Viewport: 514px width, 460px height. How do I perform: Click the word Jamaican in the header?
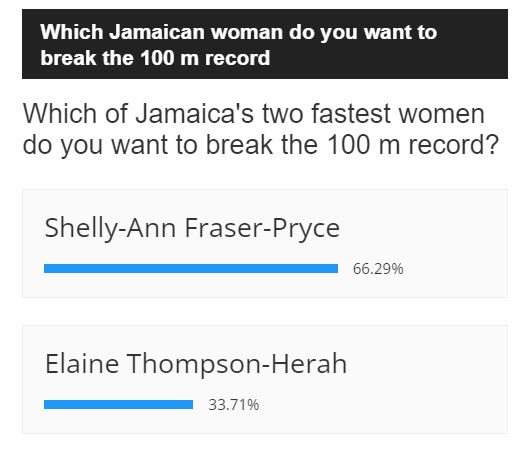[156, 32]
